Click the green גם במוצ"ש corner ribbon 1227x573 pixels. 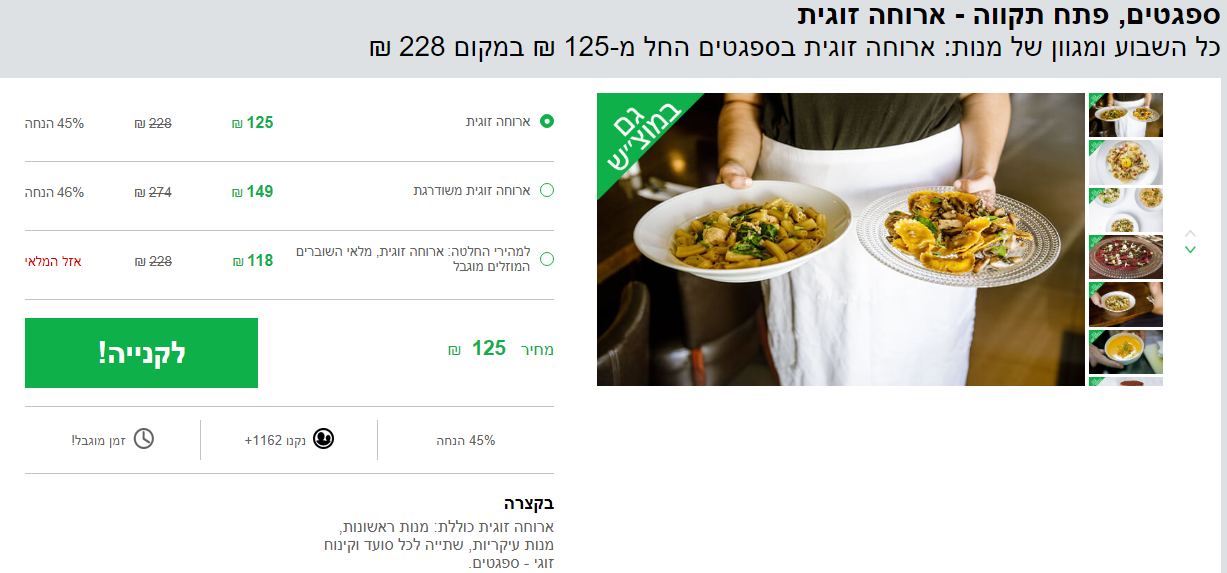click(x=641, y=136)
